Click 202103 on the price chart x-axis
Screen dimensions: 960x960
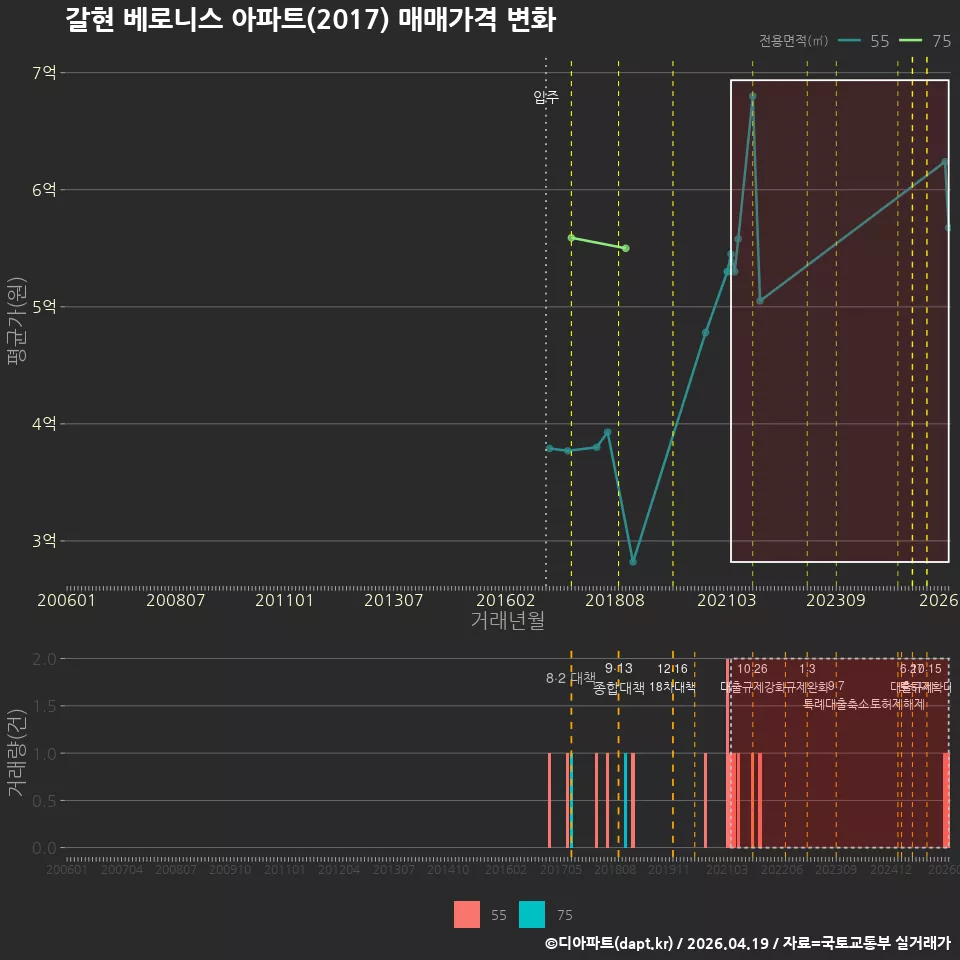click(727, 600)
